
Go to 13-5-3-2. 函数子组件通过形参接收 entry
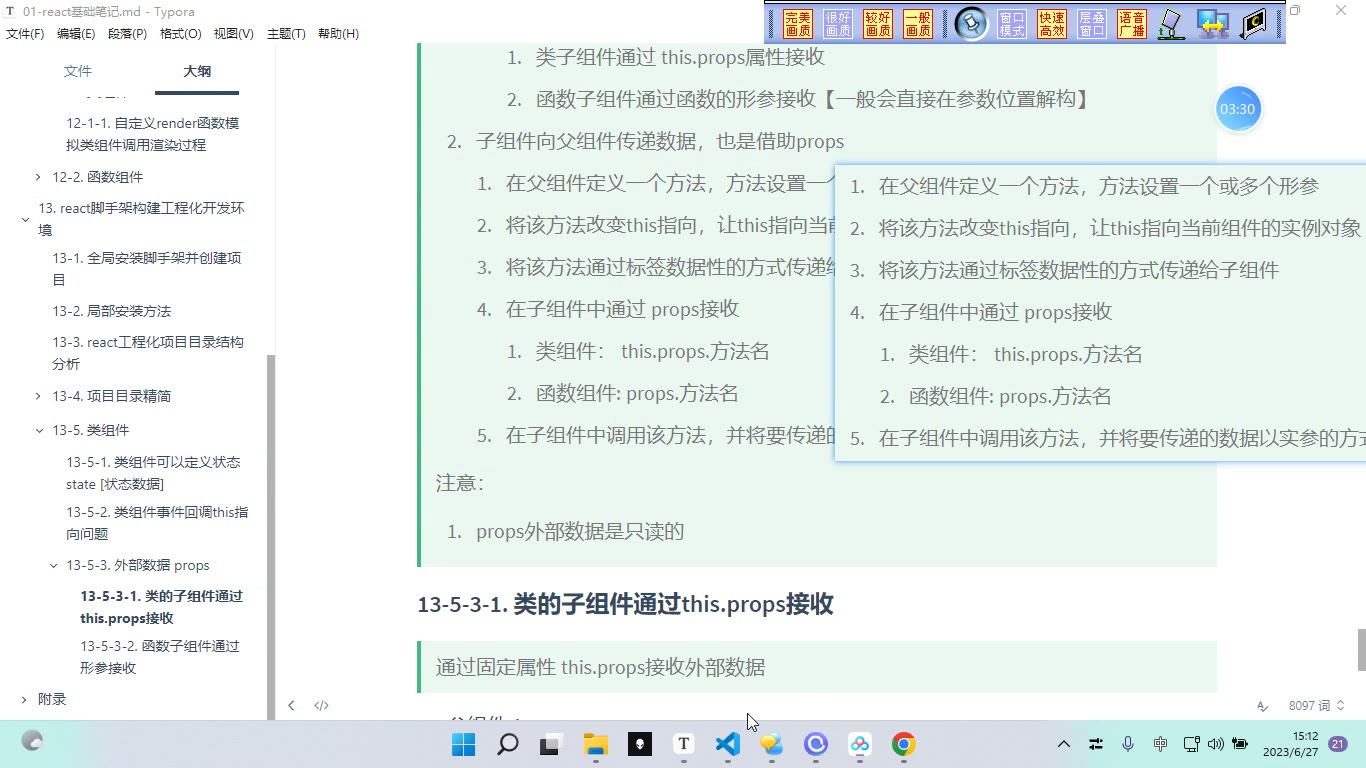(160, 657)
